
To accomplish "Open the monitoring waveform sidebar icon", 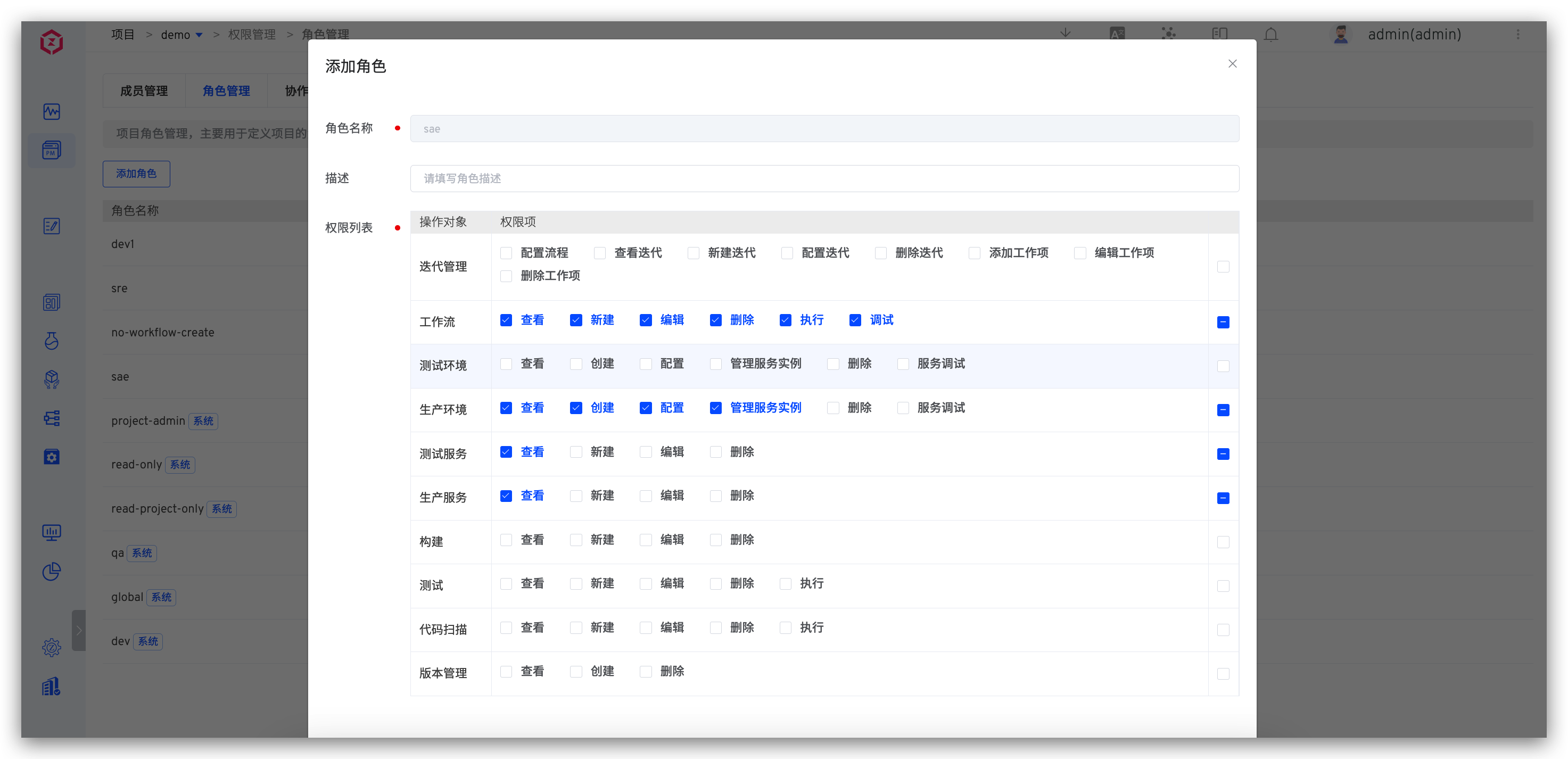I will [52, 111].
